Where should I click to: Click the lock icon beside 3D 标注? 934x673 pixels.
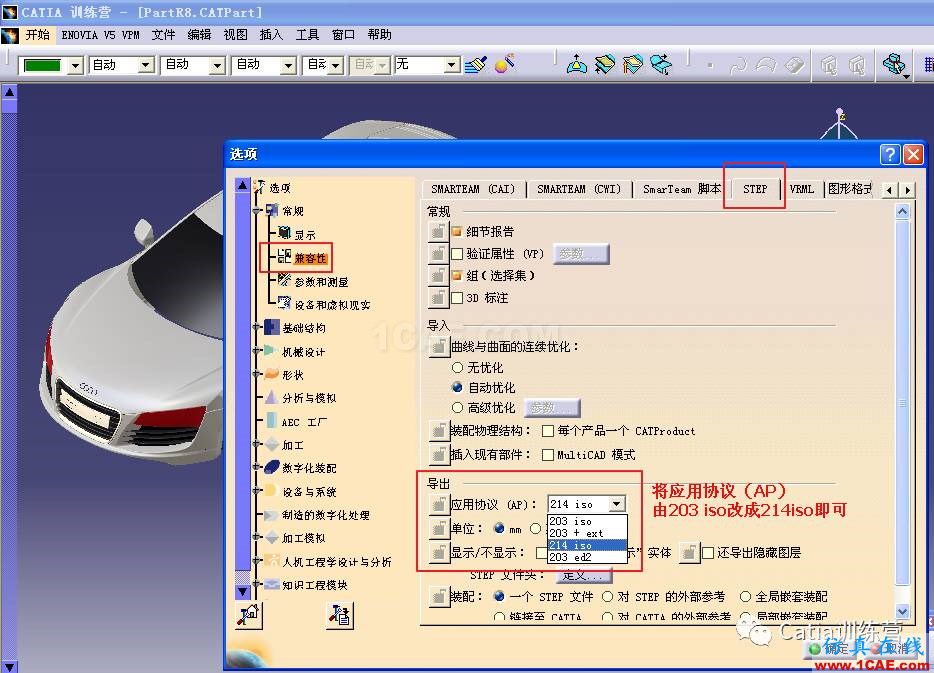(x=438, y=297)
